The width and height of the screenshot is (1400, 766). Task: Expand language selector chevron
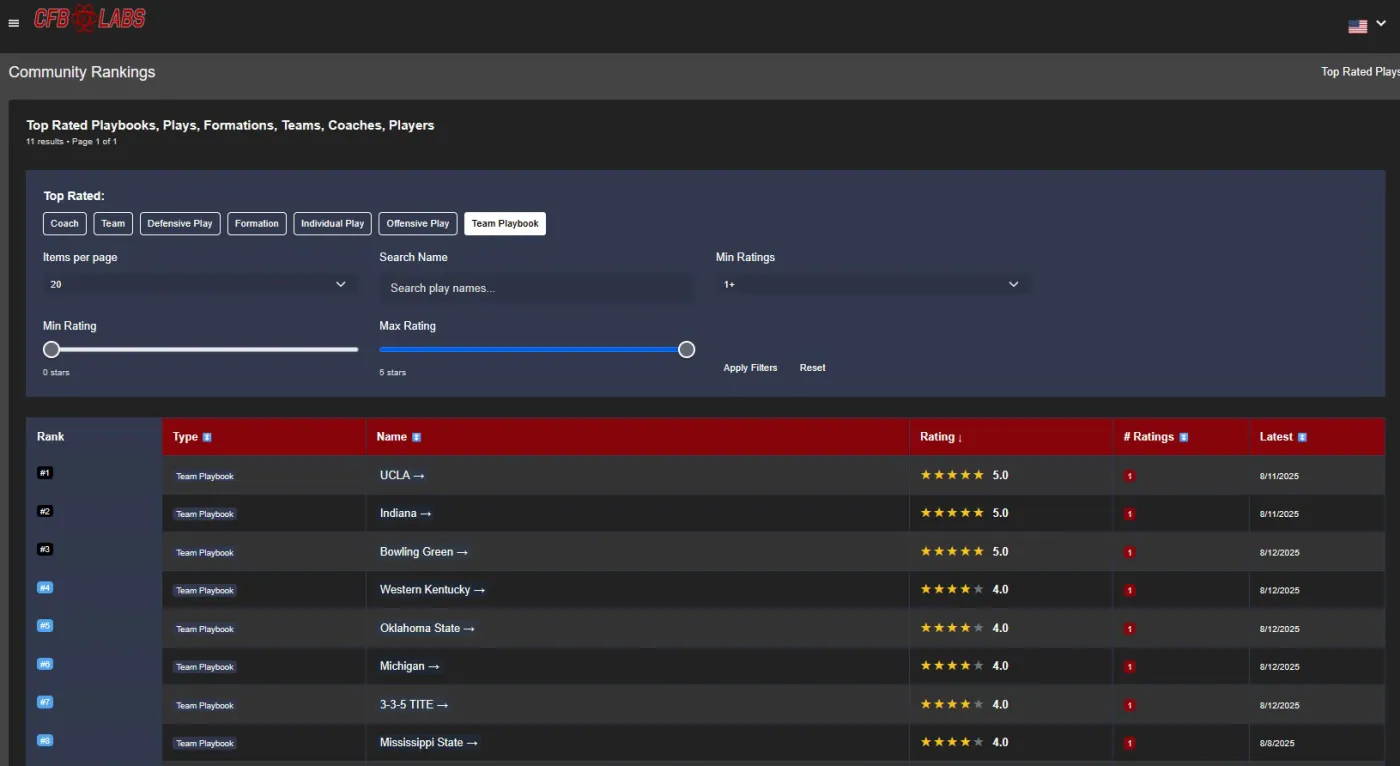point(1381,25)
